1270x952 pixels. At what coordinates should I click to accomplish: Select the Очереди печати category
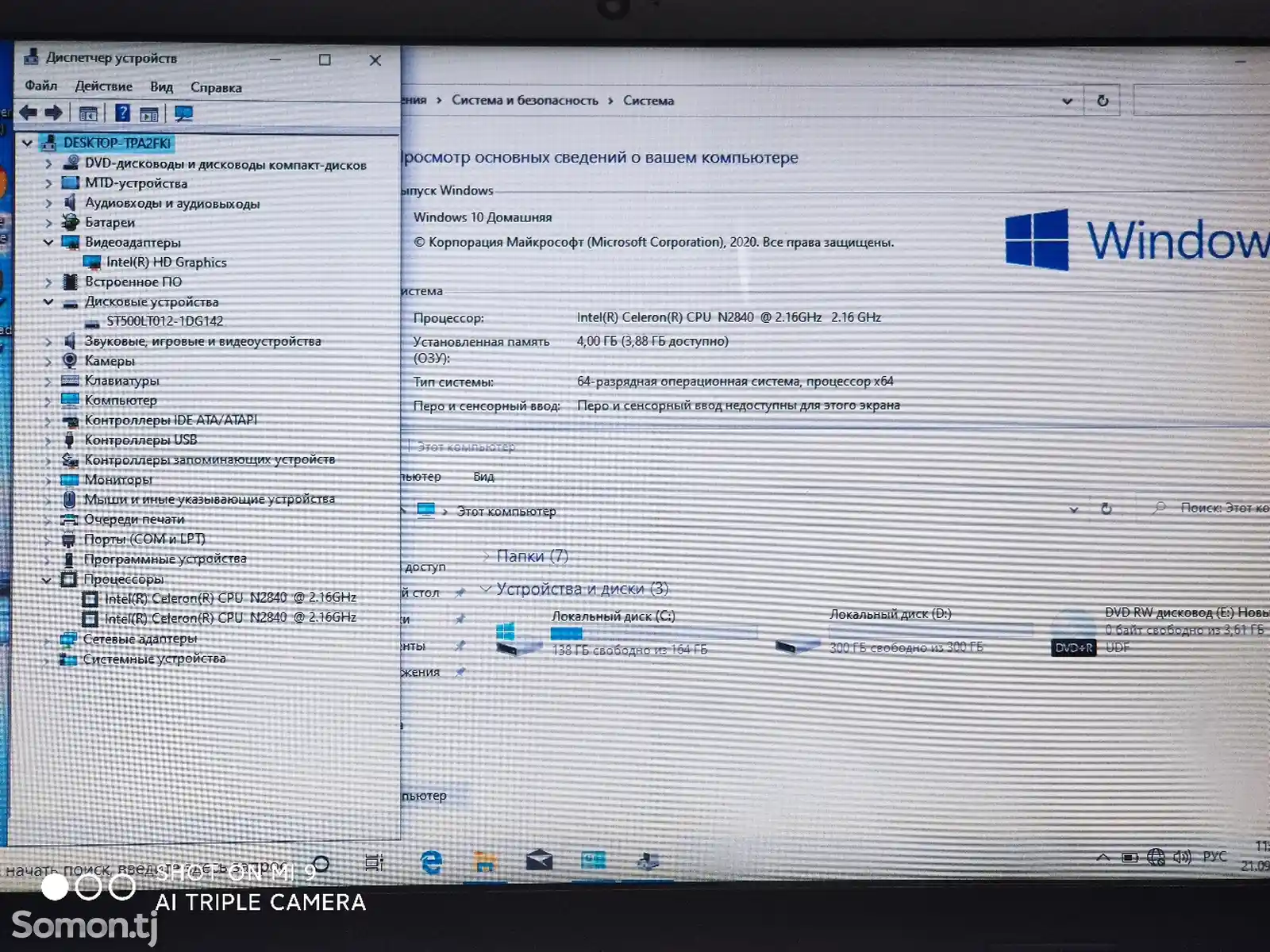point(134,519)
